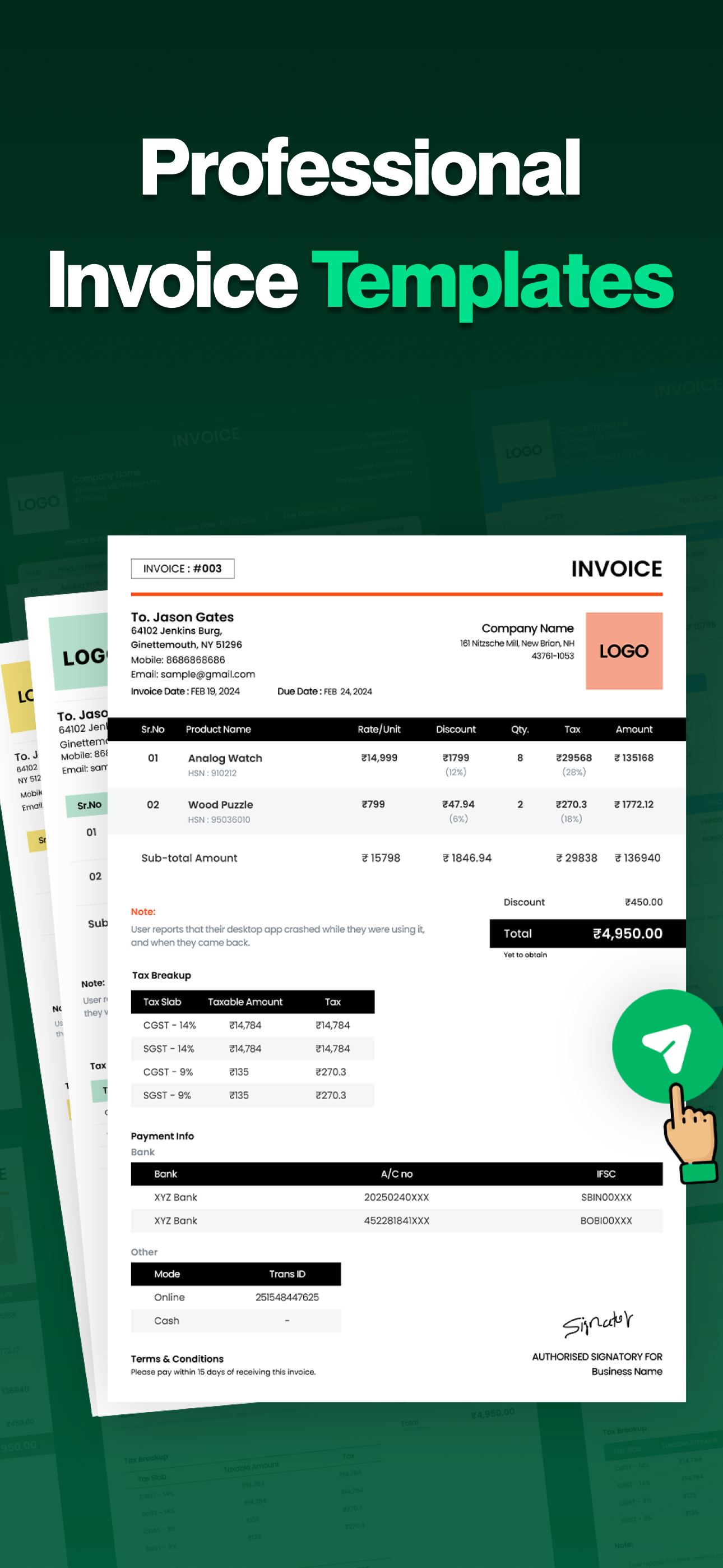Image resolution: width=723 pixels, height=1568 pixels.
Task: Click the 'Mobile: 8686868686' line
Action: (178, 659)
